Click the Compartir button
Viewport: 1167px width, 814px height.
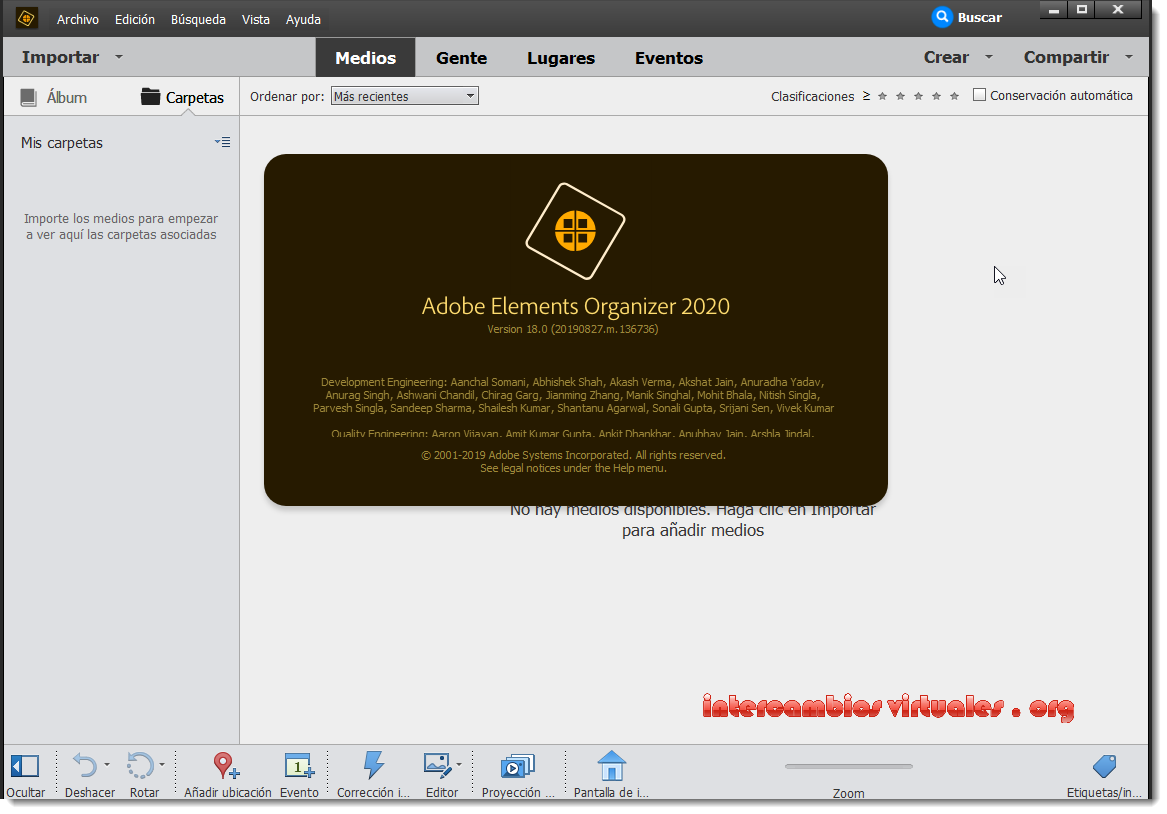point(1066,57)
